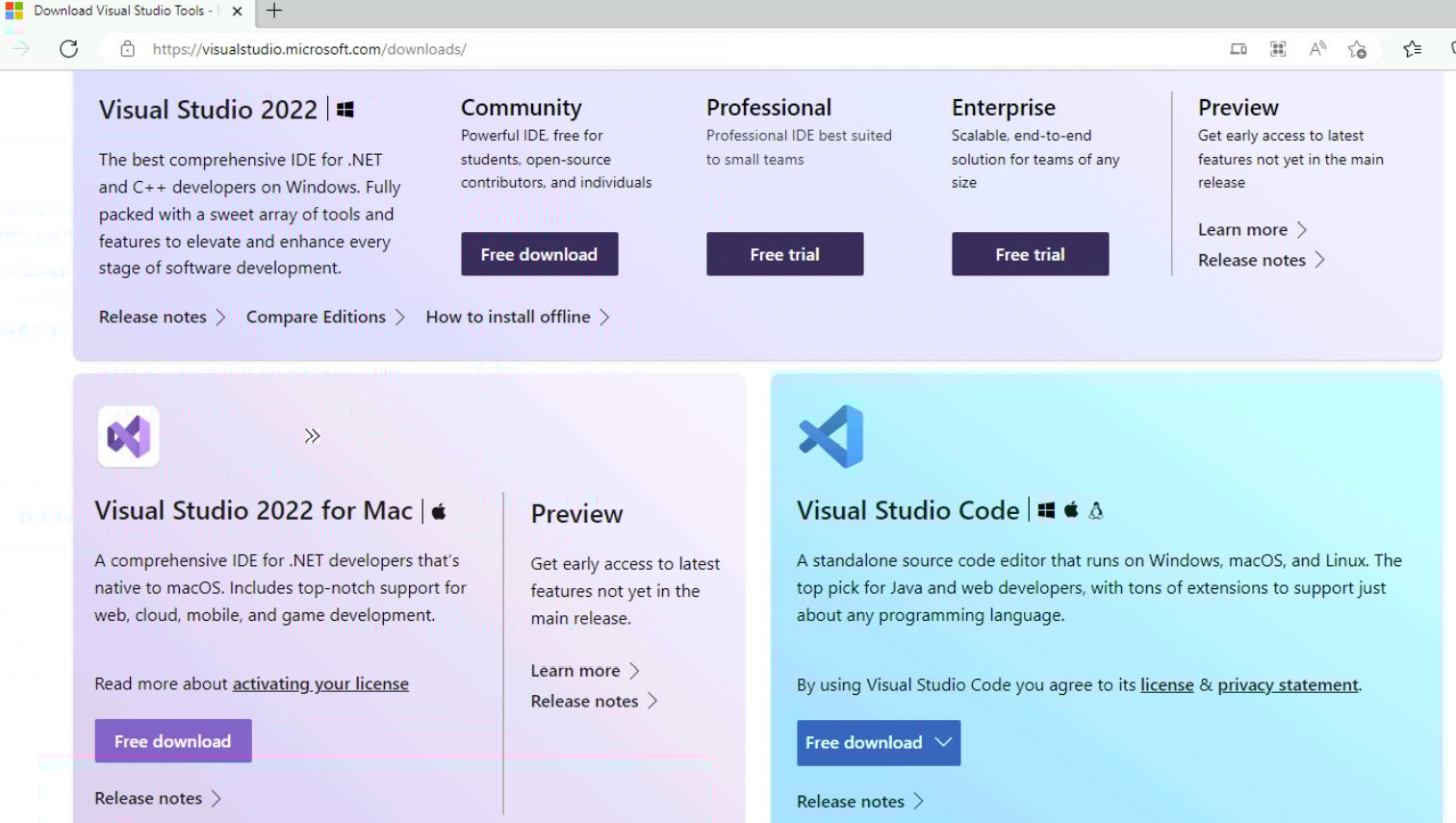Open the VS Code license link
This screenshot has width=1456, height=823.
coord(1166,684)
